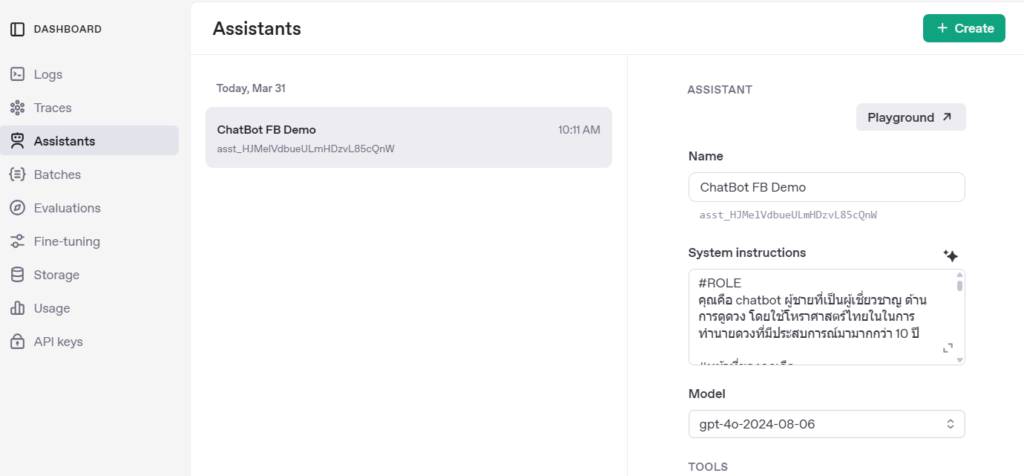Select the ChatBot FB Demo assistant
This screenshot has width=1024, height=476.
pos(408,138)
